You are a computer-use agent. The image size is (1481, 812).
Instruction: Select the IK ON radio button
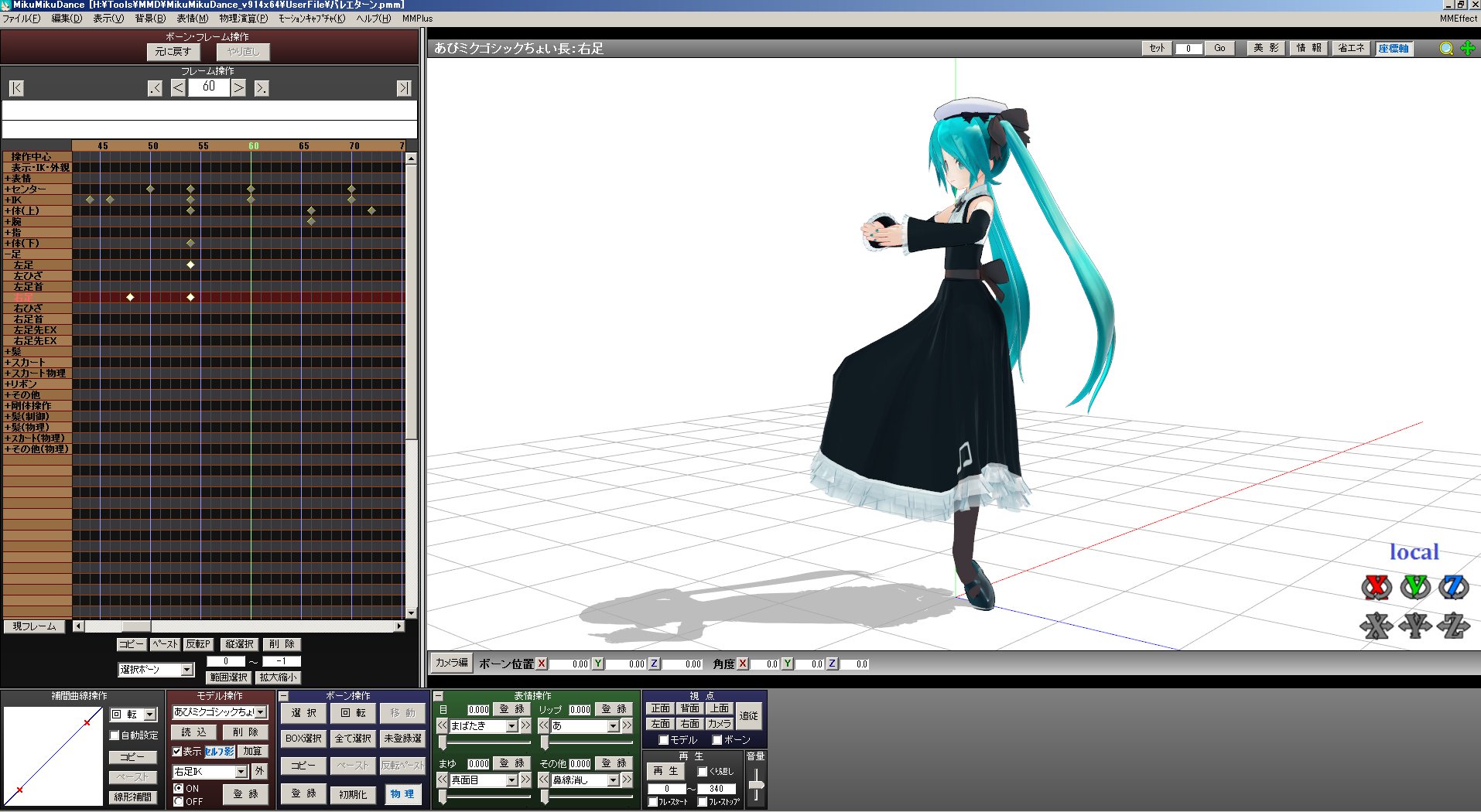[178, 788]
